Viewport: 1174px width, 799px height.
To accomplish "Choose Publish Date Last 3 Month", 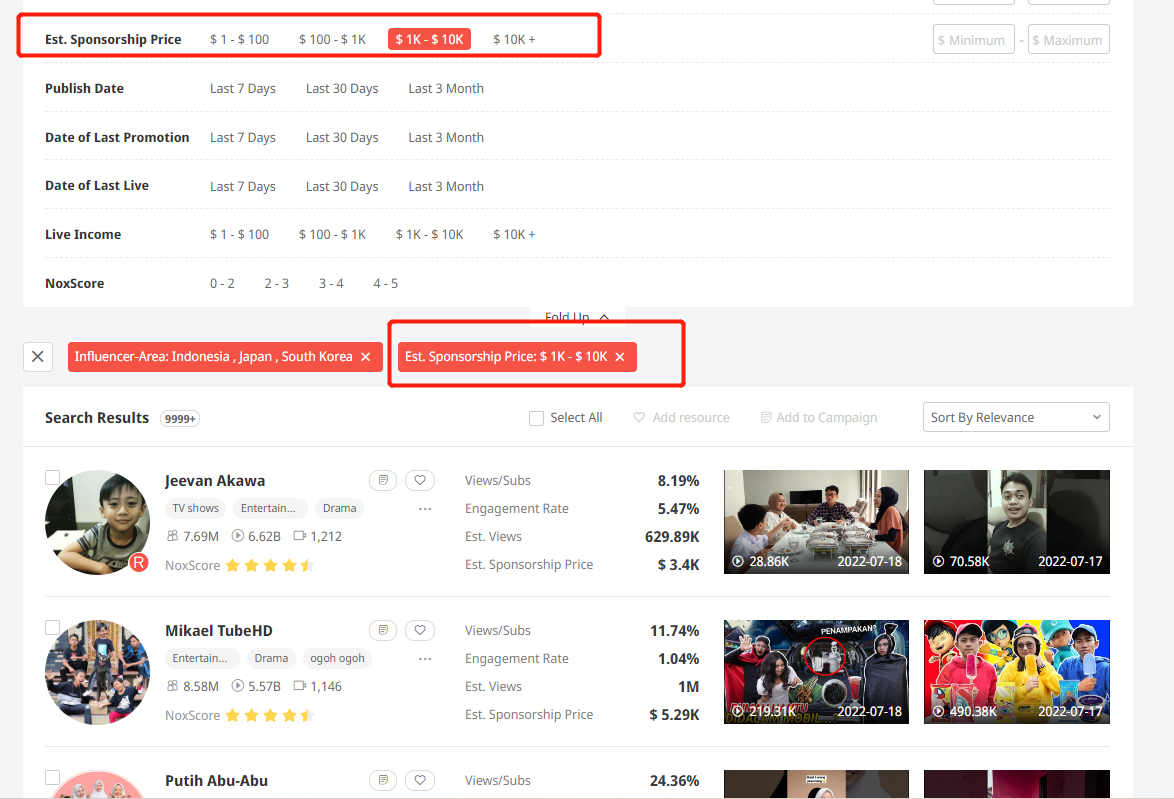I will 446,88.
